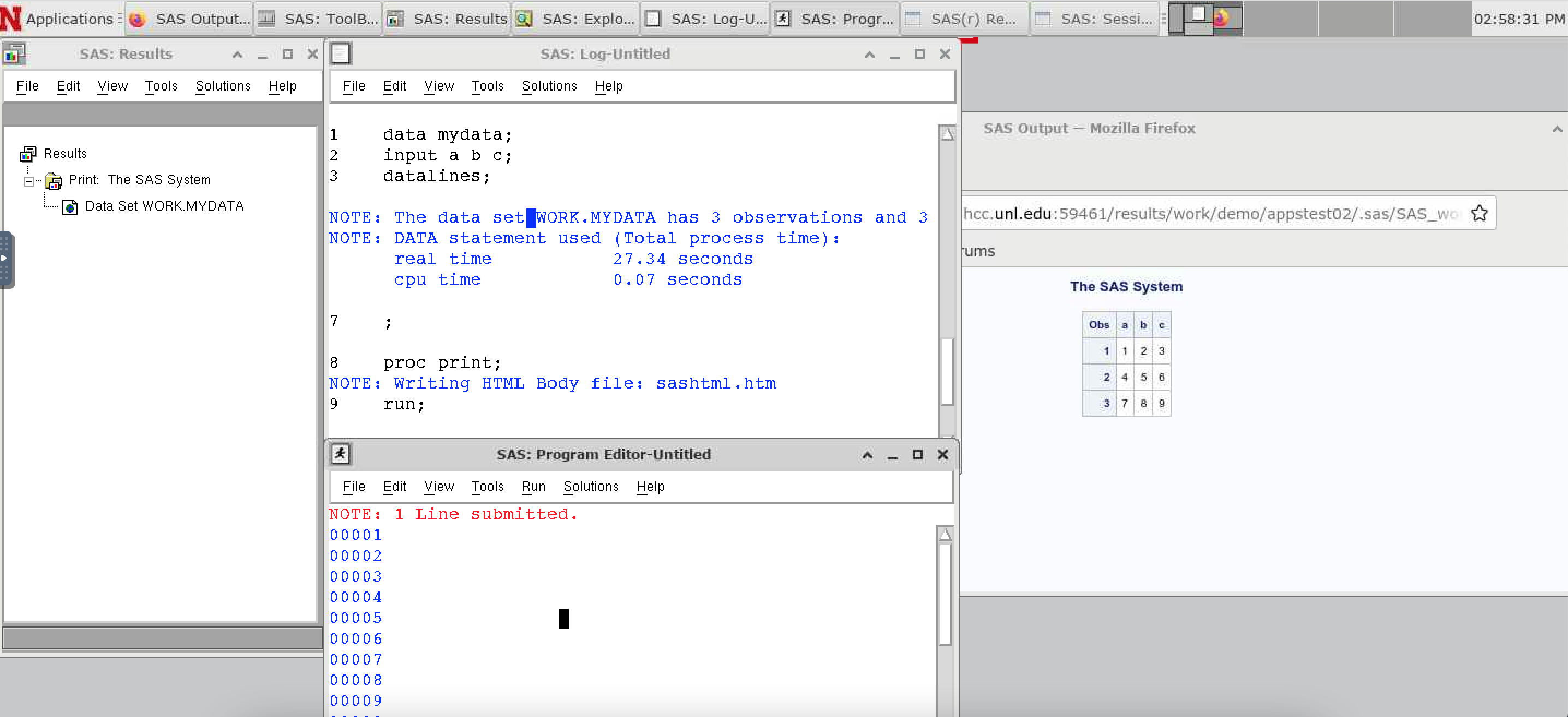The width and height of the screenshot is (1568, 717).
Task: Open File menu in Program Editor
Action: (354, 487)
